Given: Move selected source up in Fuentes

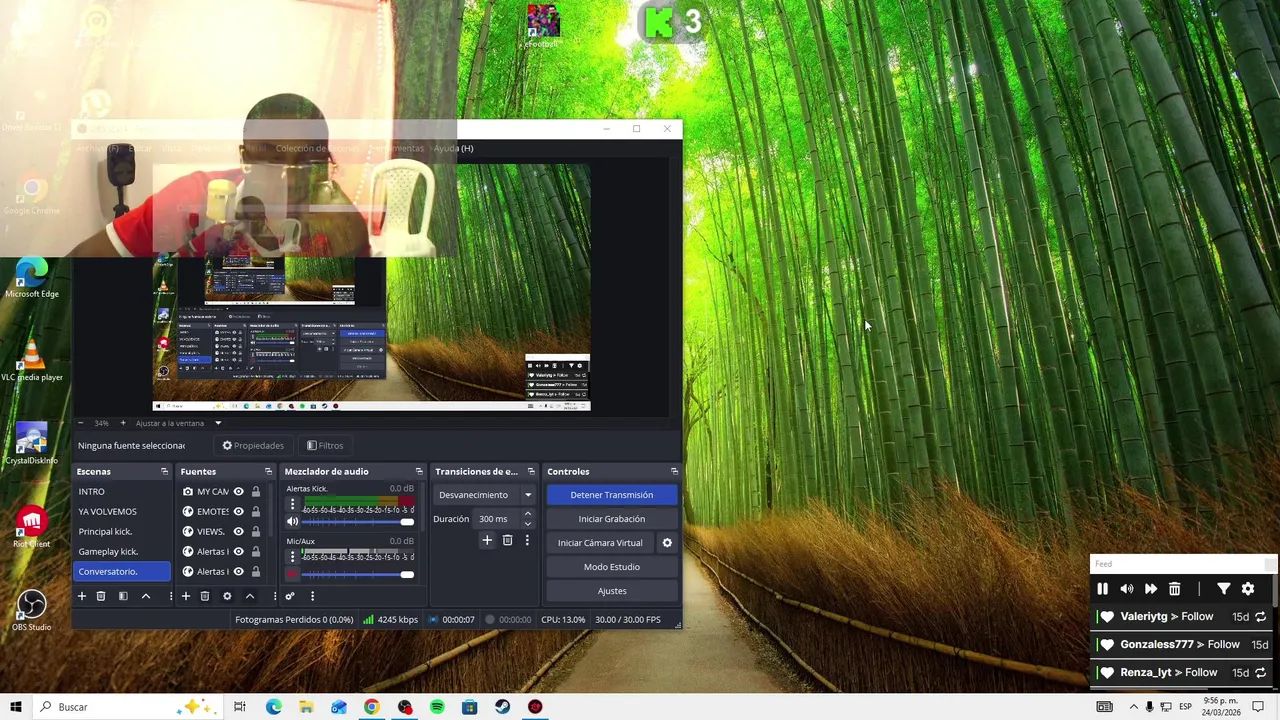Looking at the screenshot, I should (250, 596).
